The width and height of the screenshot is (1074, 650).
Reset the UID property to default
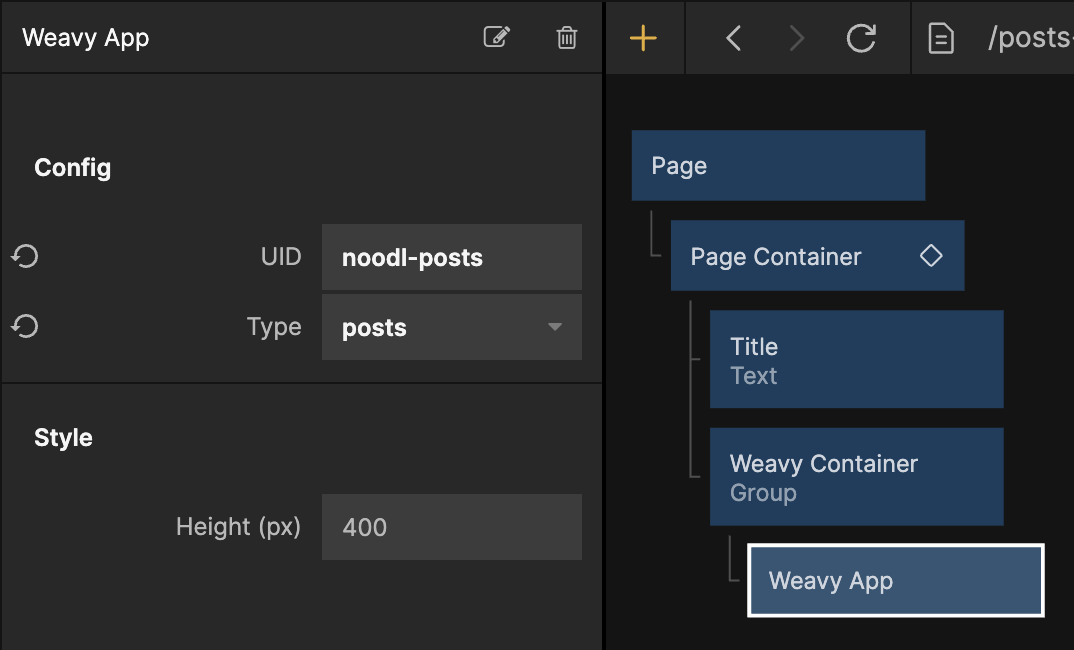pyautogui.click(x=25, y=257)
